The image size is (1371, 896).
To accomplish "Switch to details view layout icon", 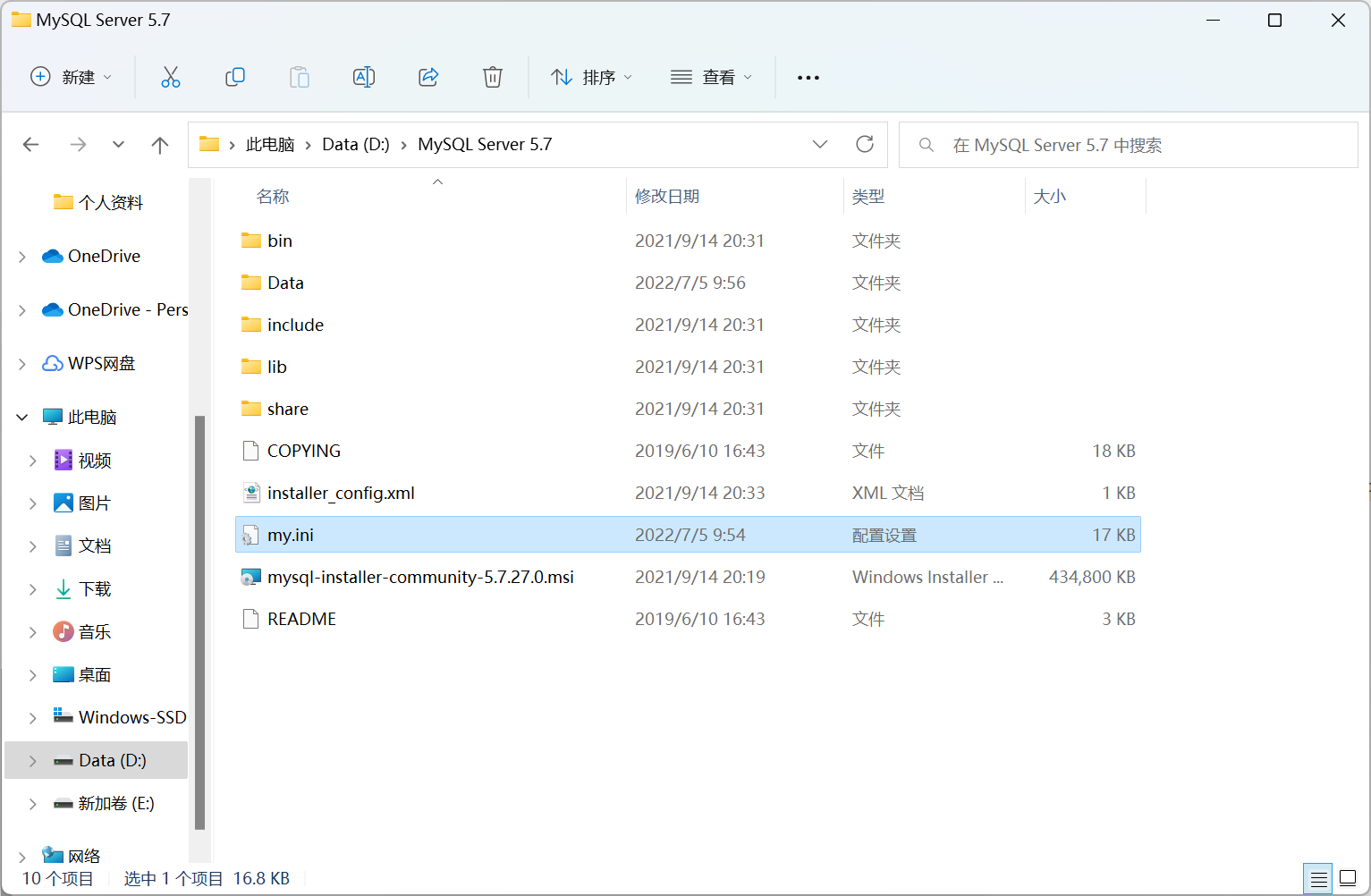I will coord(1318,879).
